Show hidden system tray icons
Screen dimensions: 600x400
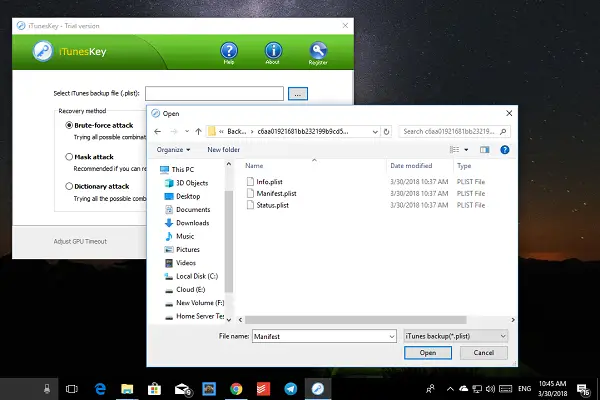click(450, 389)
